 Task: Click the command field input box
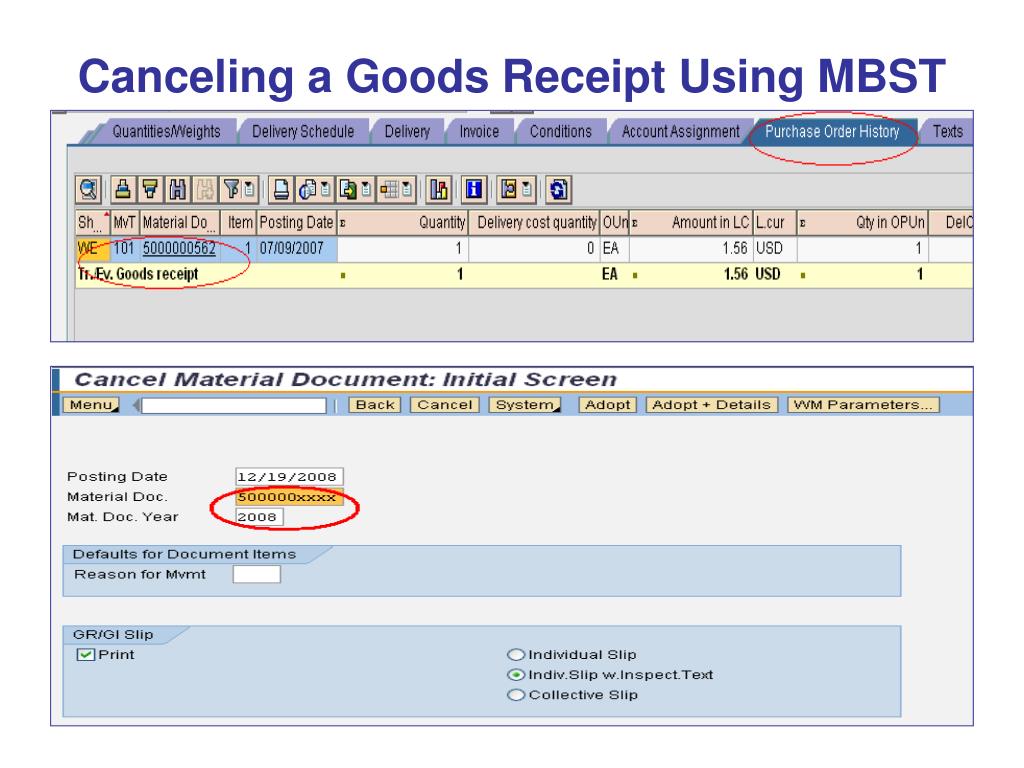pos(234,406)
